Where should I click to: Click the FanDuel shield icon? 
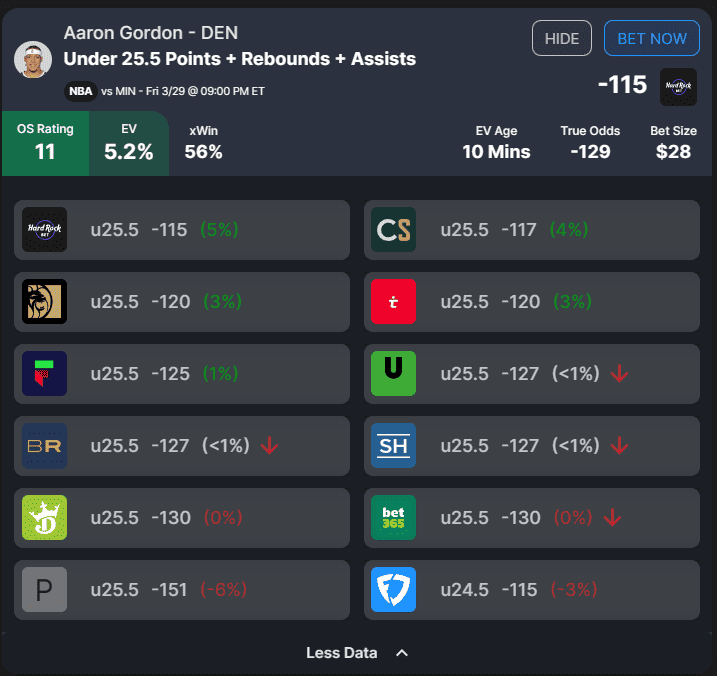pos(393,590)
